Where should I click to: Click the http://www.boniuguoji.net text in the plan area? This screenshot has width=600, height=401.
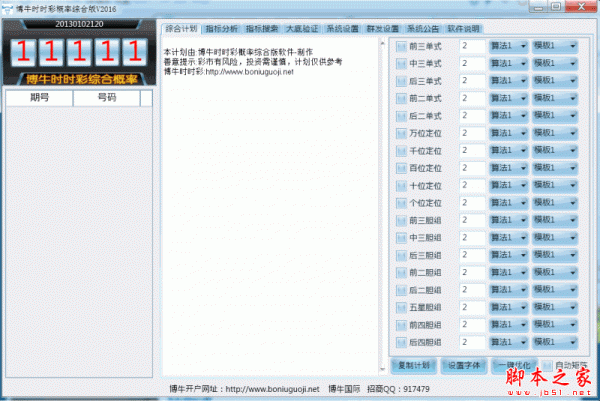249,72
